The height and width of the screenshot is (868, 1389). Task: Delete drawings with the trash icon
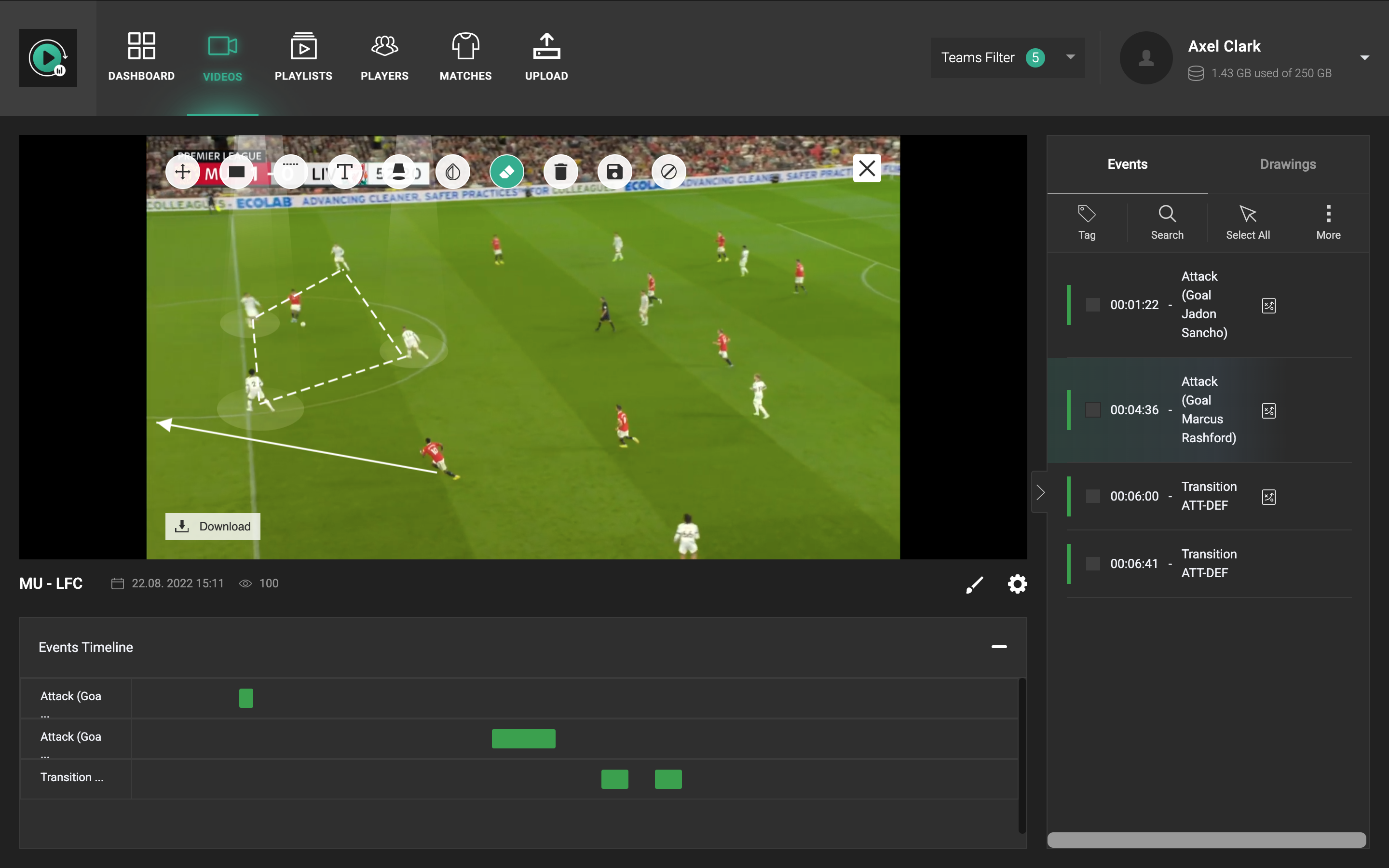pos(561,172)
